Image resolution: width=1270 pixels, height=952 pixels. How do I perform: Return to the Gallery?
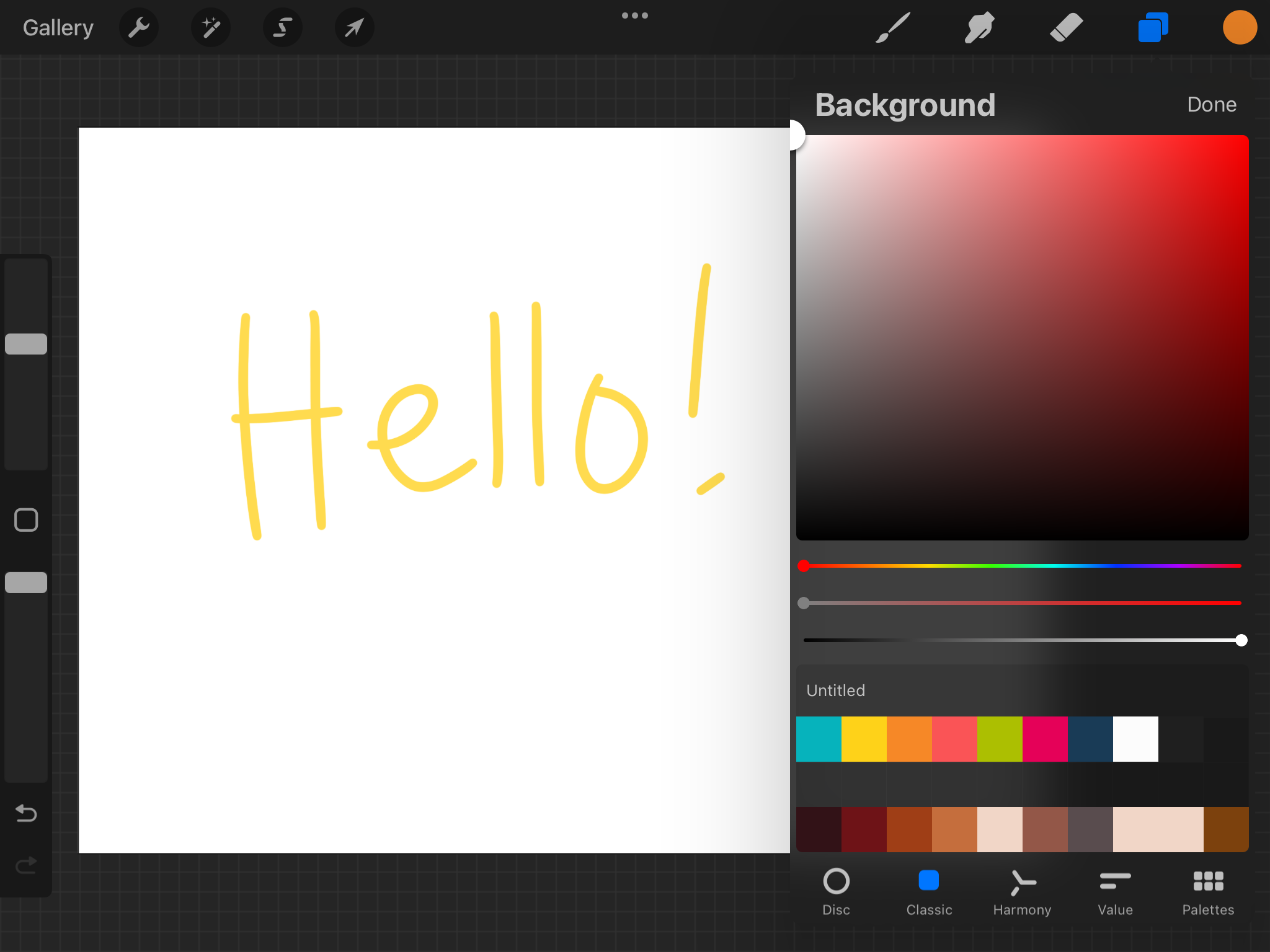58,28
